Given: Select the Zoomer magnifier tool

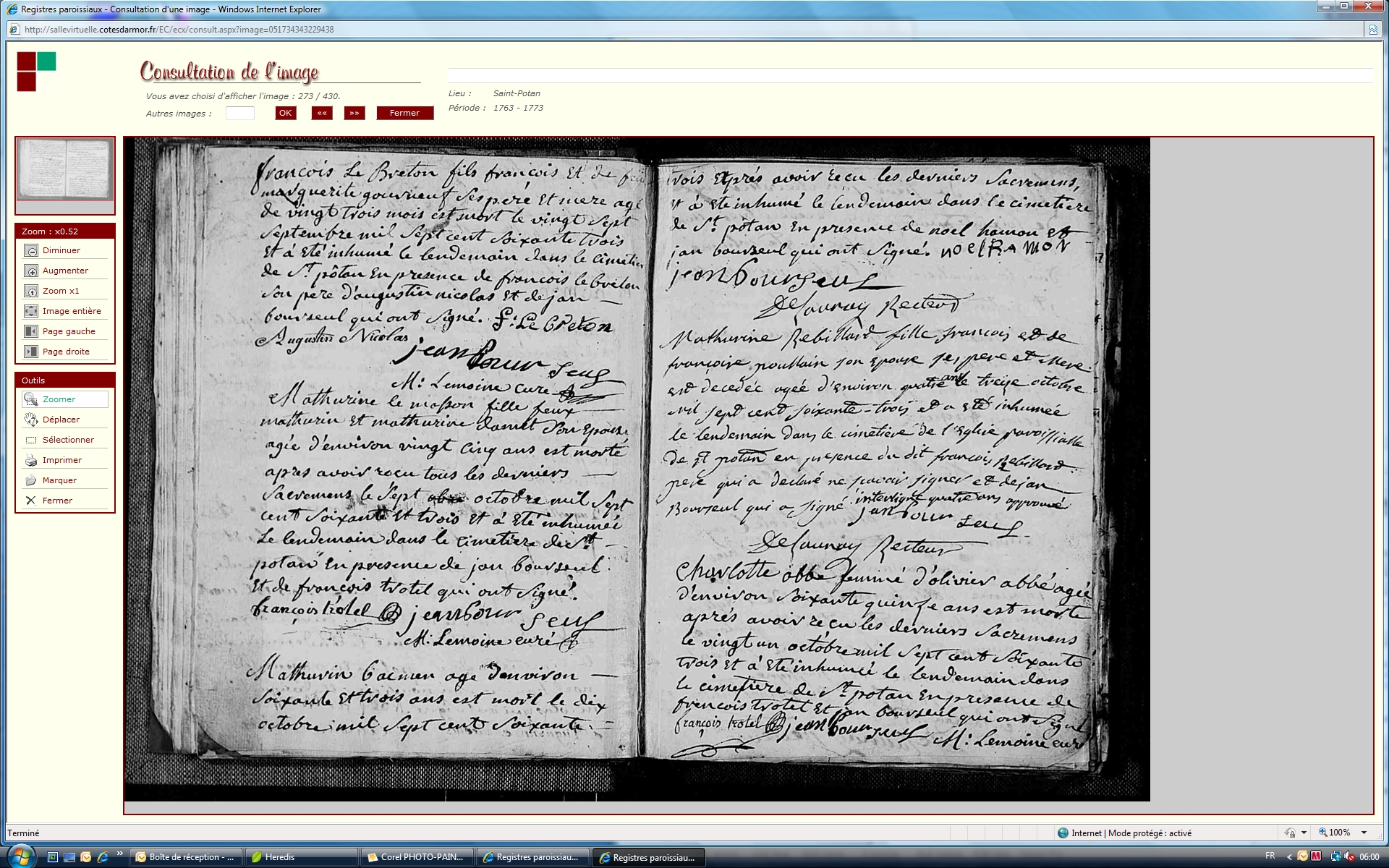Looking at the screenshot, I should [x=31, y=399].
